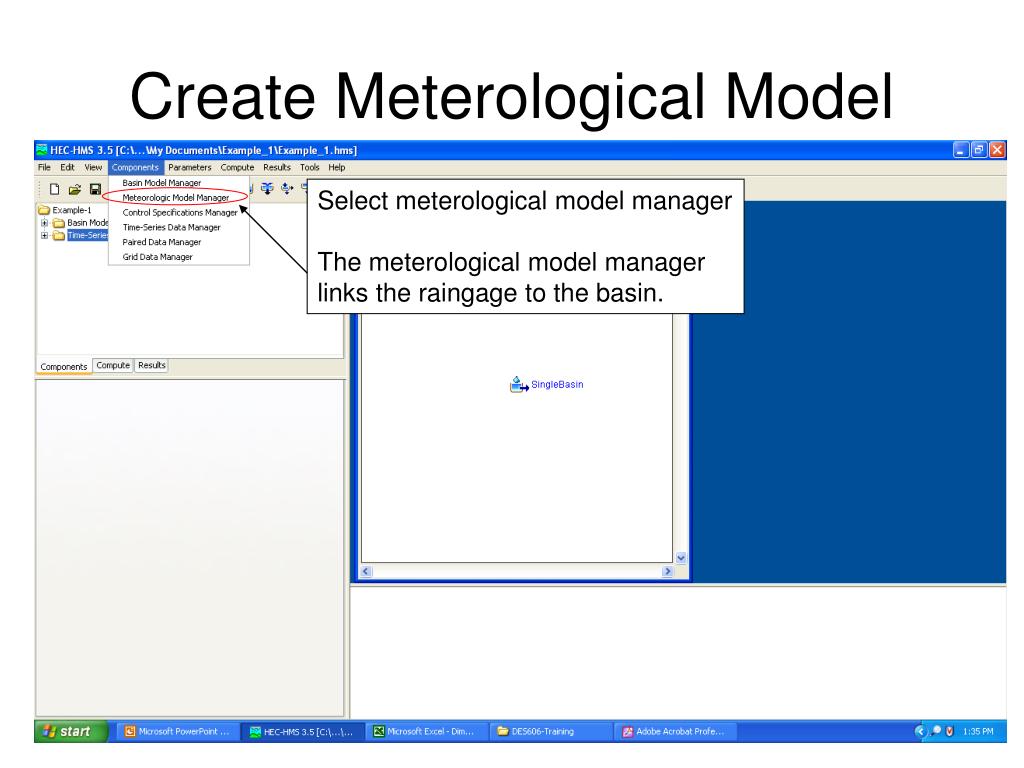Click the tray expand arrow icon
Image resolution: width=1024 pixels, height=768 pixels.
[921, 731]
